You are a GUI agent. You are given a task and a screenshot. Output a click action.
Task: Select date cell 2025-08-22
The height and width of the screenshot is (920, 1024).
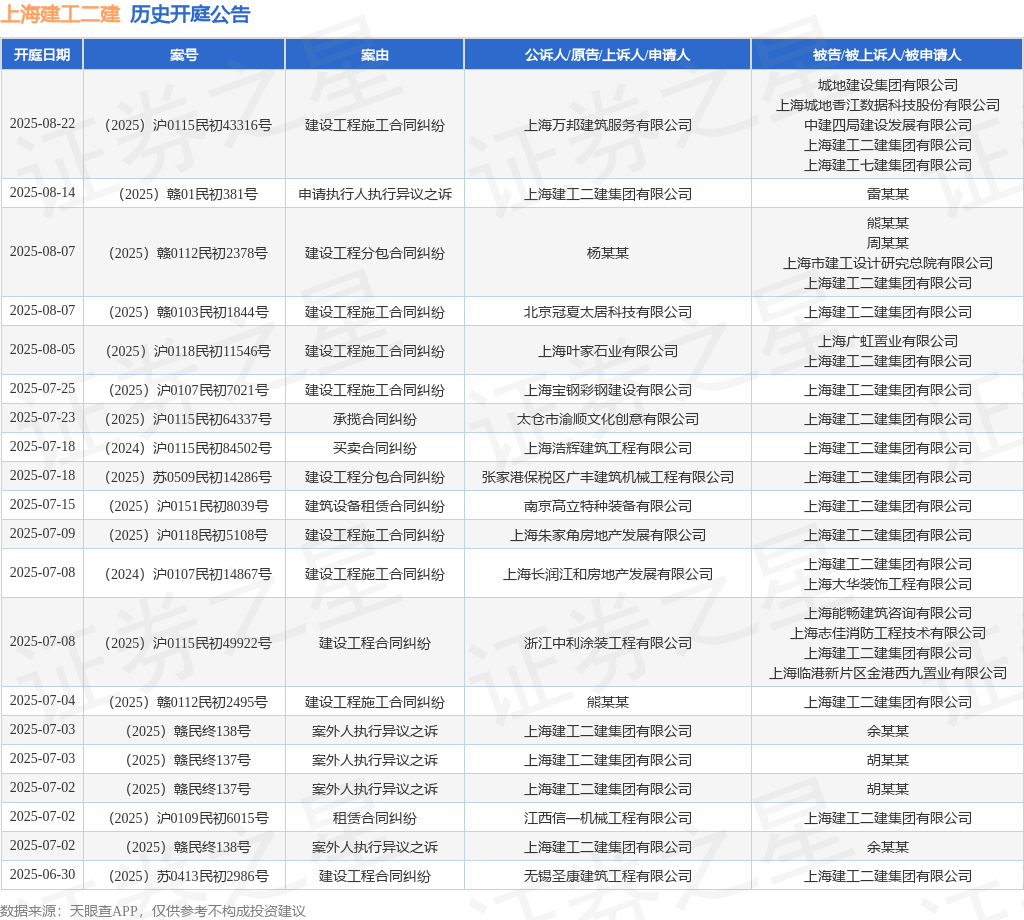(42, 123)
